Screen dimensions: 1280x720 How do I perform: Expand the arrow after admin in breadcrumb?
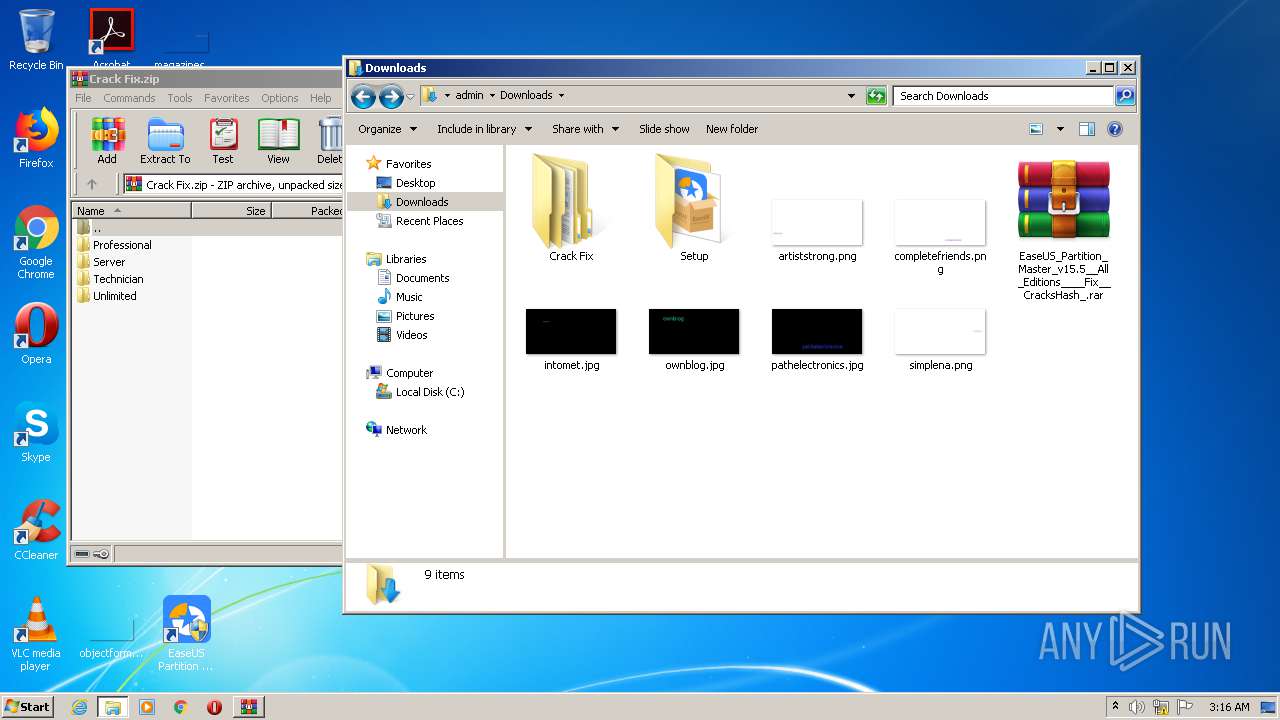coord(492,96)
